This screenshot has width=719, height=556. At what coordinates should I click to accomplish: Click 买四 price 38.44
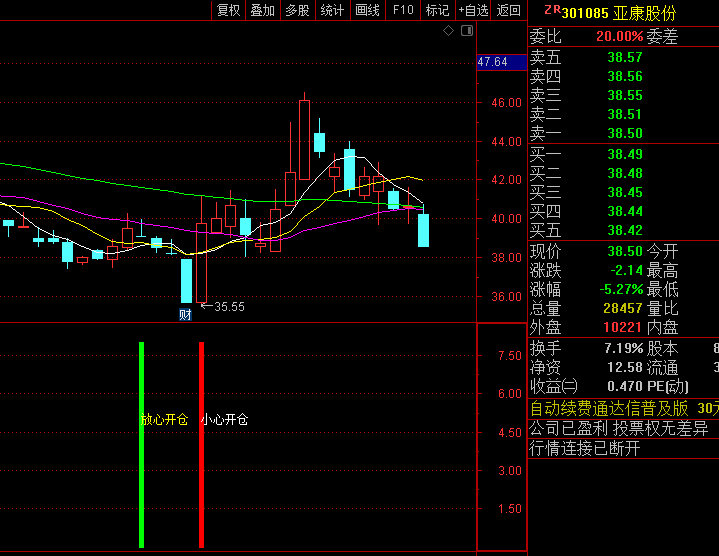[x=625, y=211]
